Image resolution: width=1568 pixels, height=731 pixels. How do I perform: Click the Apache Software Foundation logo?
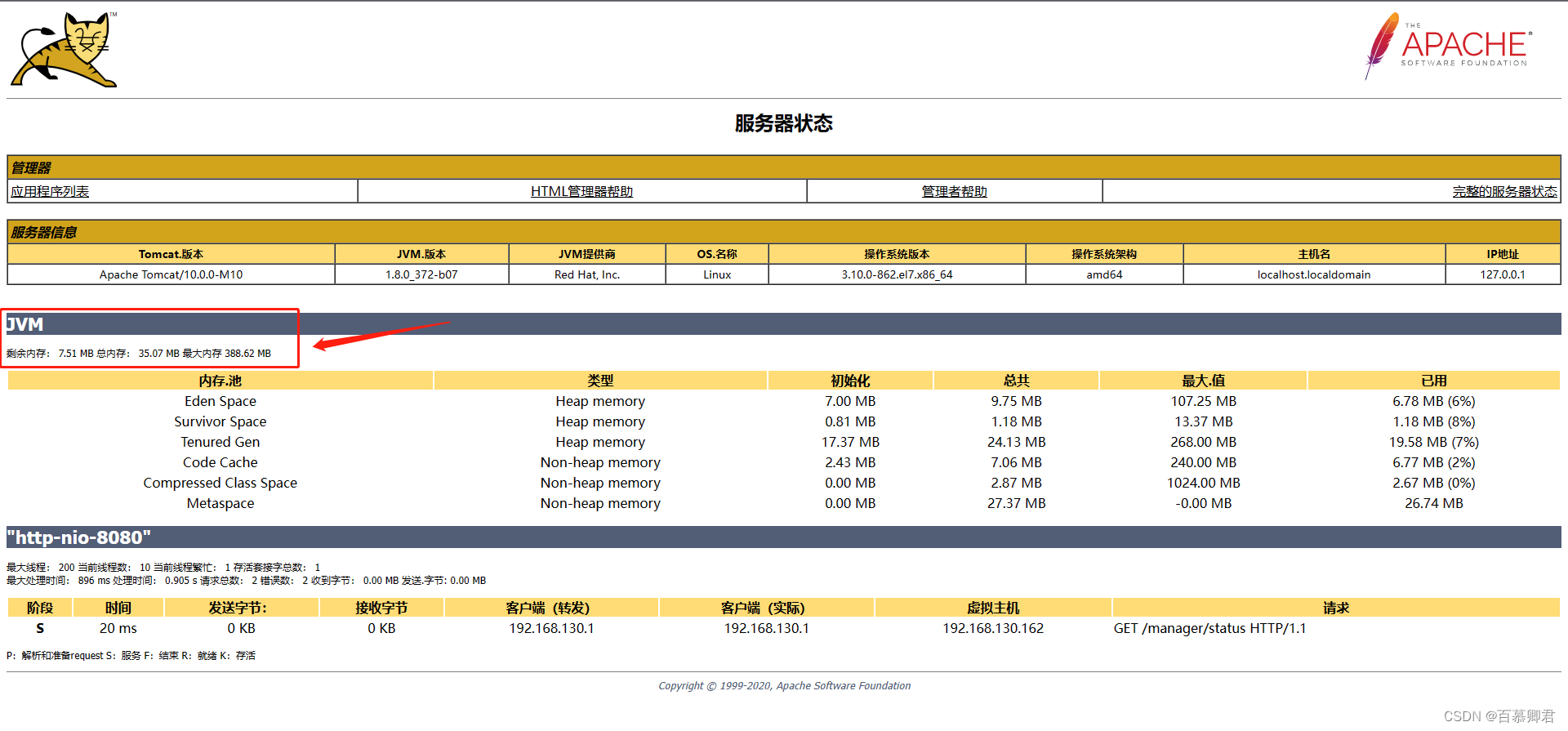tap(1447, 46)
